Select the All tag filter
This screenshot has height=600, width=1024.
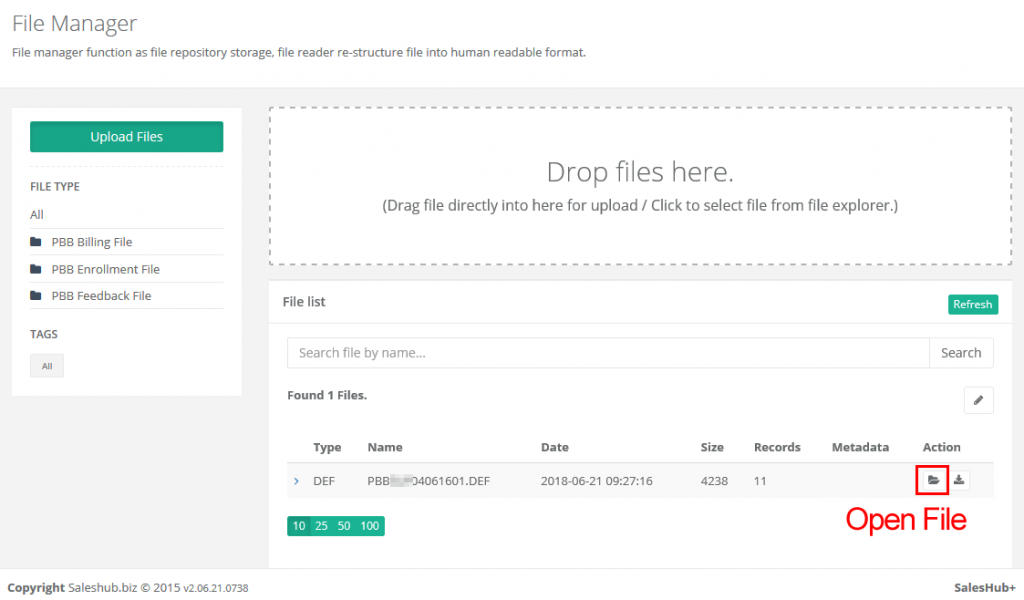click(x=47, y=366)
